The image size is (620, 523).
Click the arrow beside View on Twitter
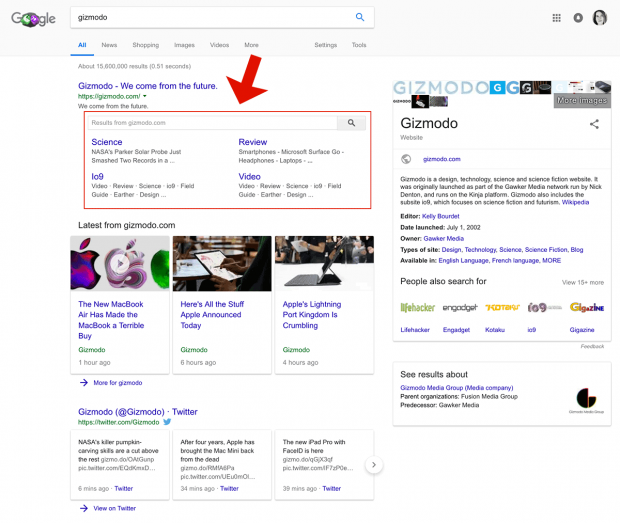[84, 508]
